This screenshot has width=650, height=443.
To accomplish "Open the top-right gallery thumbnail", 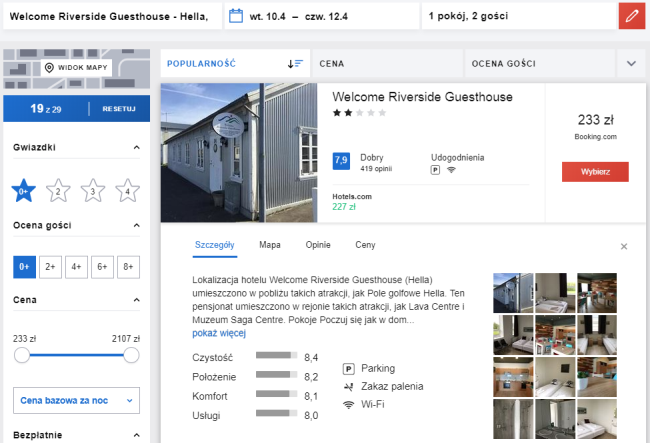I will click(x=597, y=293).
